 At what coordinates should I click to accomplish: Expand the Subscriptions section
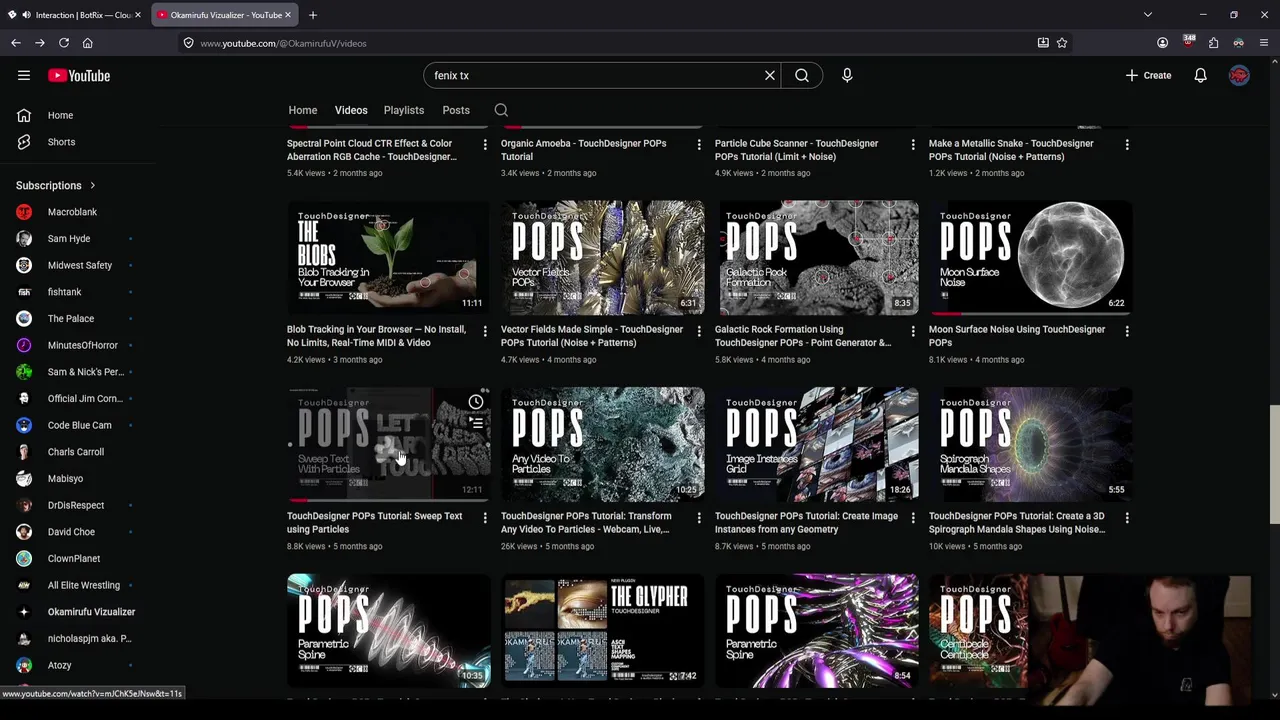pyautogui.click(x=56, y=185)
